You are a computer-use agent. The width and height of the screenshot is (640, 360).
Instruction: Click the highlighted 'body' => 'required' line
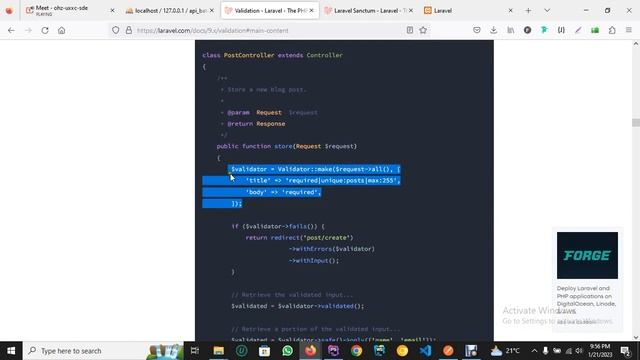(283, 192)
